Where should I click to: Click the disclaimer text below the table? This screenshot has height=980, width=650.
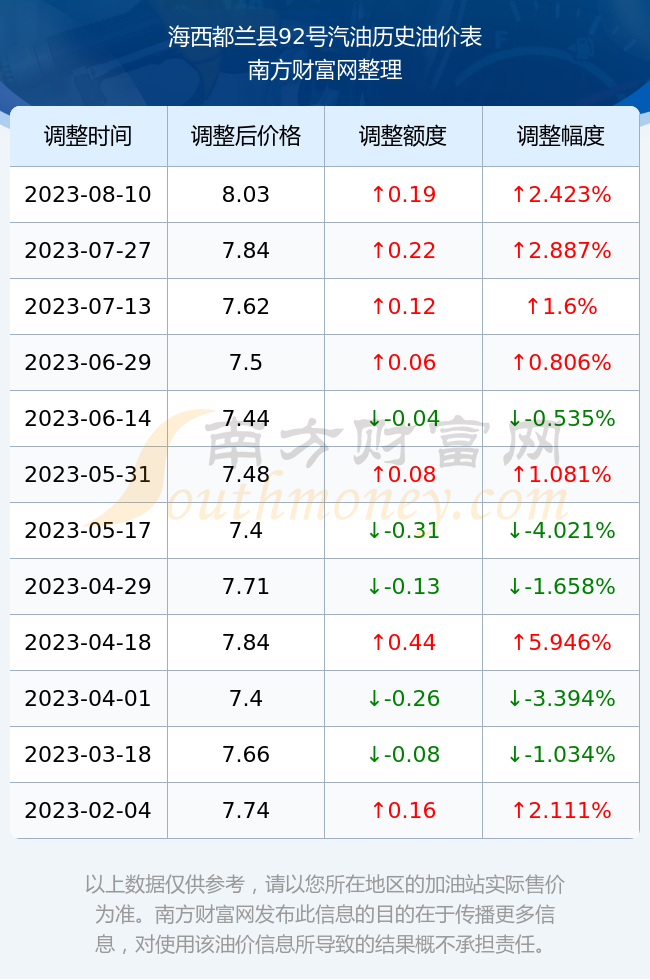(324, 914)
